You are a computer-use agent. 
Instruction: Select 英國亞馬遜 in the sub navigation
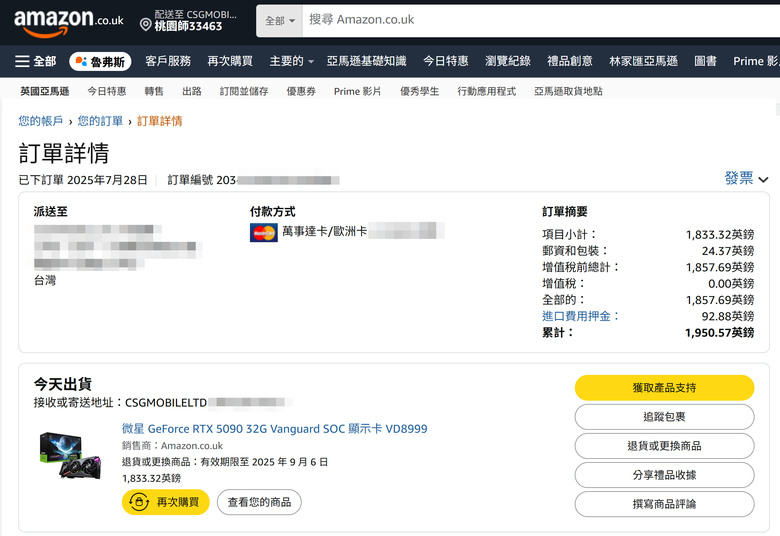pos(45,92)
